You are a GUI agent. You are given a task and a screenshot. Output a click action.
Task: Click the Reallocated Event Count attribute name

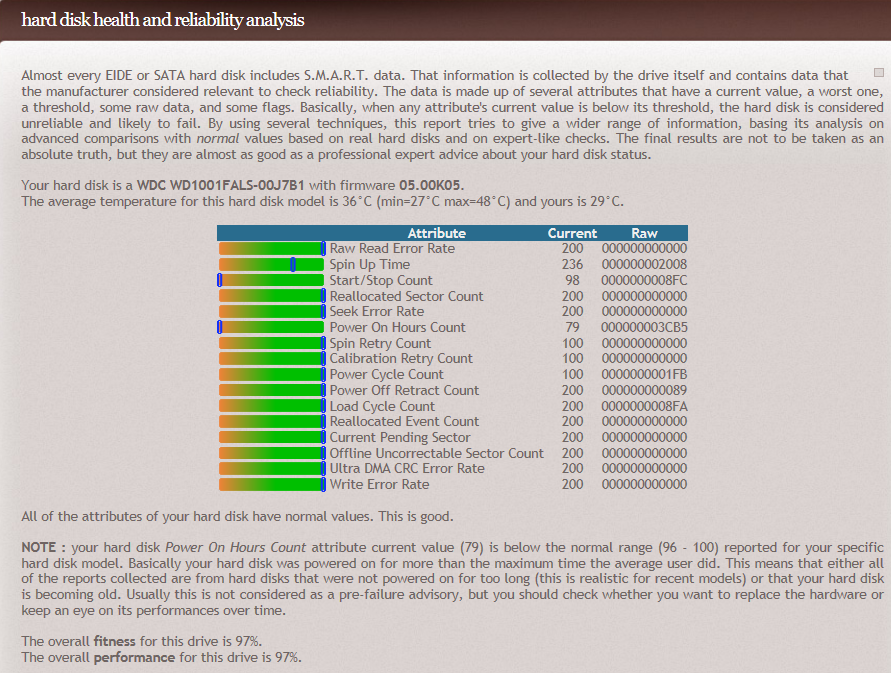pyautogui.click(x=404, y=422)
